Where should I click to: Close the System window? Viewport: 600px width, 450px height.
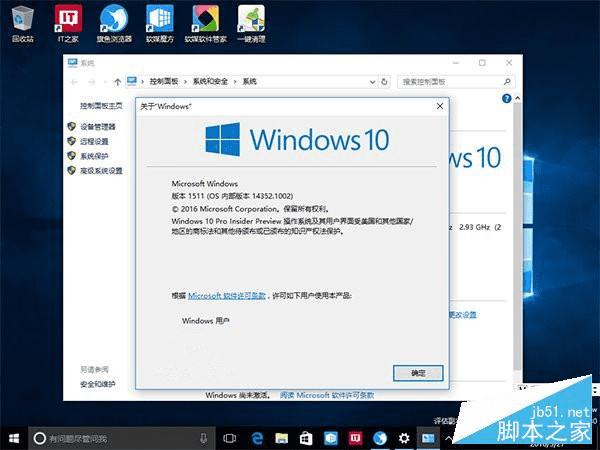click(509, 62)
